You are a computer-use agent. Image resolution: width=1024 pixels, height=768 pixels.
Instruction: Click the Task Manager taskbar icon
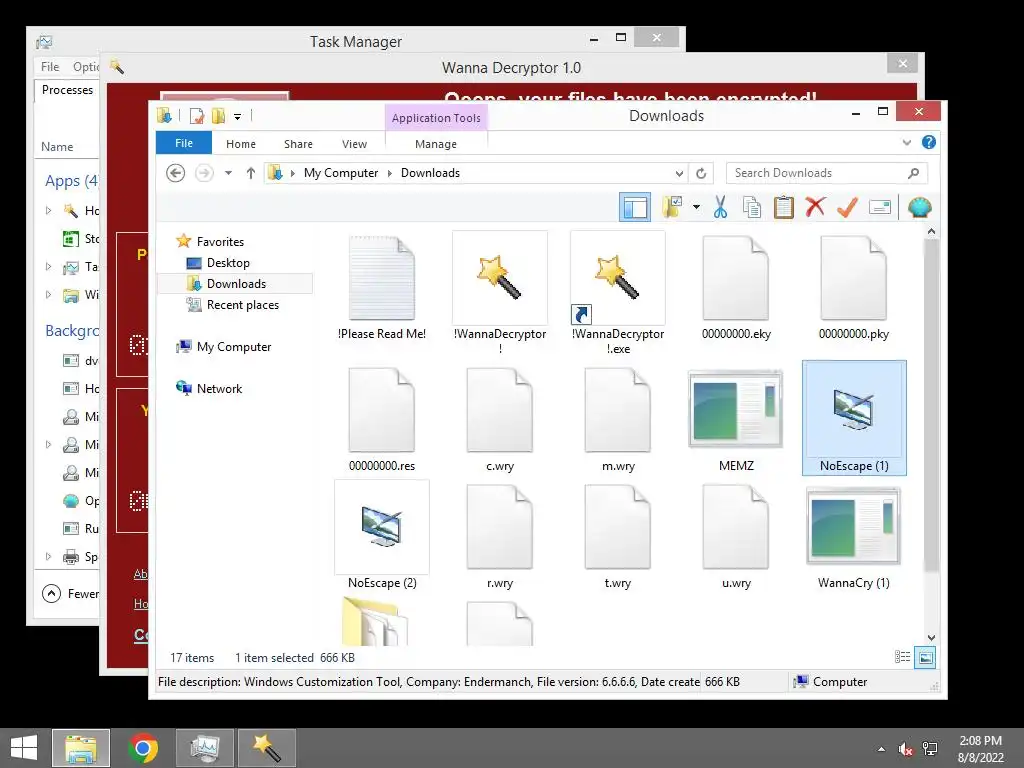[205, 748]
